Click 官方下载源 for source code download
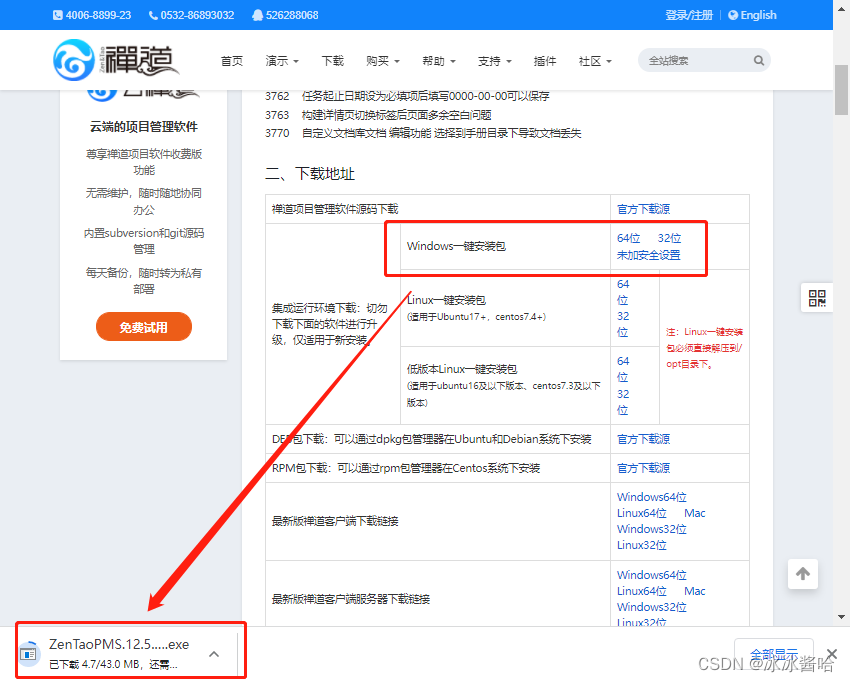850x682 pixels. 643,209
